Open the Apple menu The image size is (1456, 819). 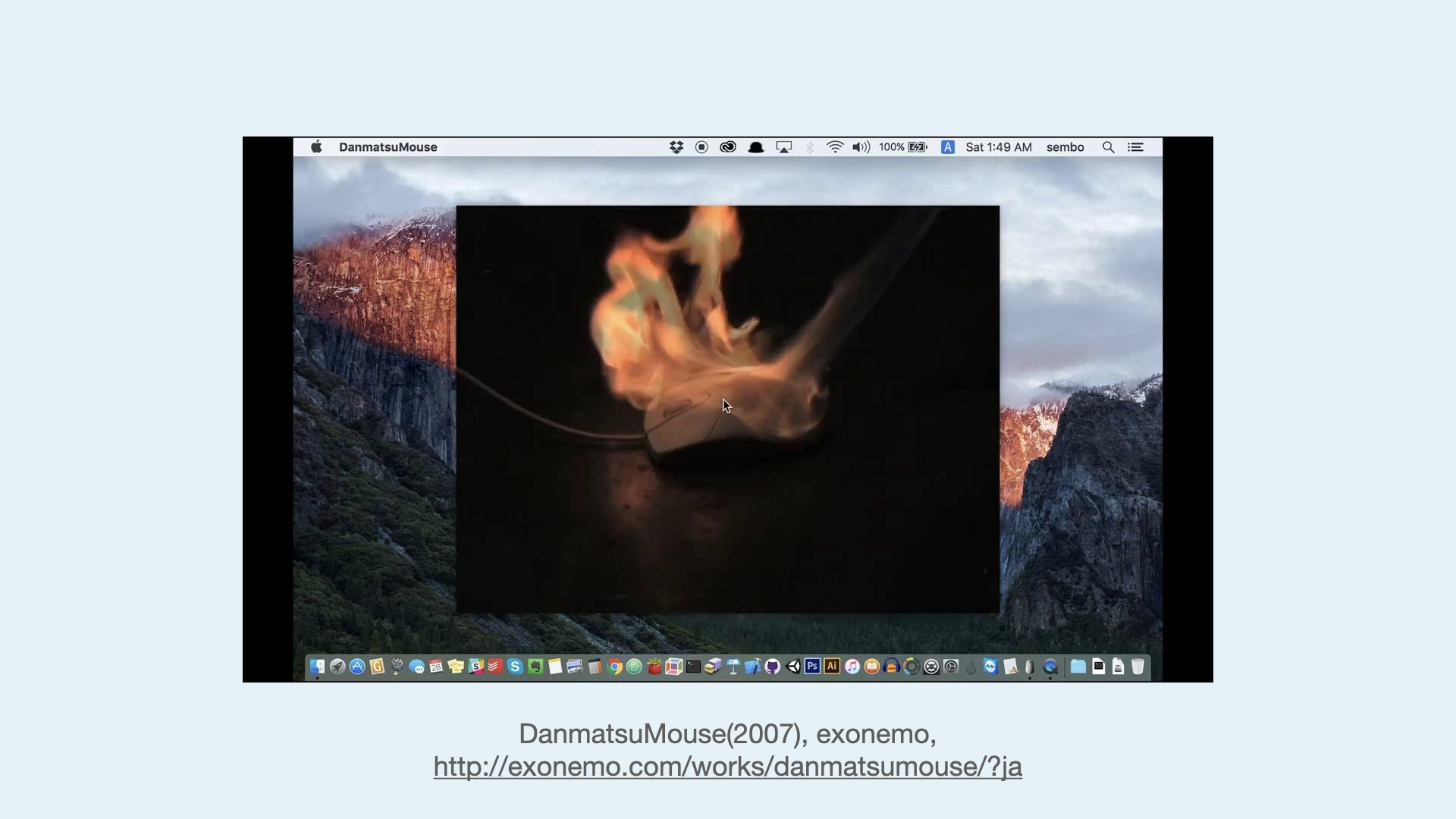pyautogui.click(x=316, y=147)
